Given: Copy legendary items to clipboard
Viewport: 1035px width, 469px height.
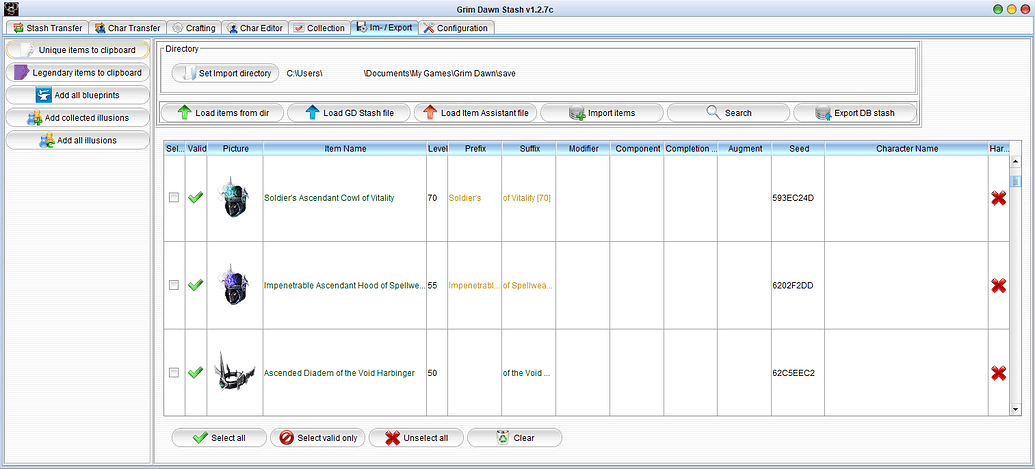Looking at the screenshot, I should [x=78, y=73].
